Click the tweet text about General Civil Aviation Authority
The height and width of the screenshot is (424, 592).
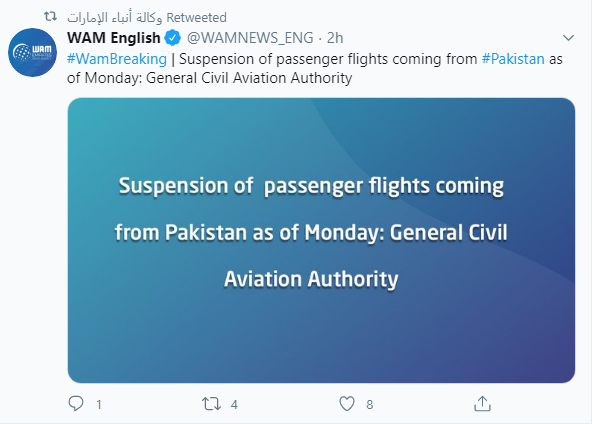[315, 68]
